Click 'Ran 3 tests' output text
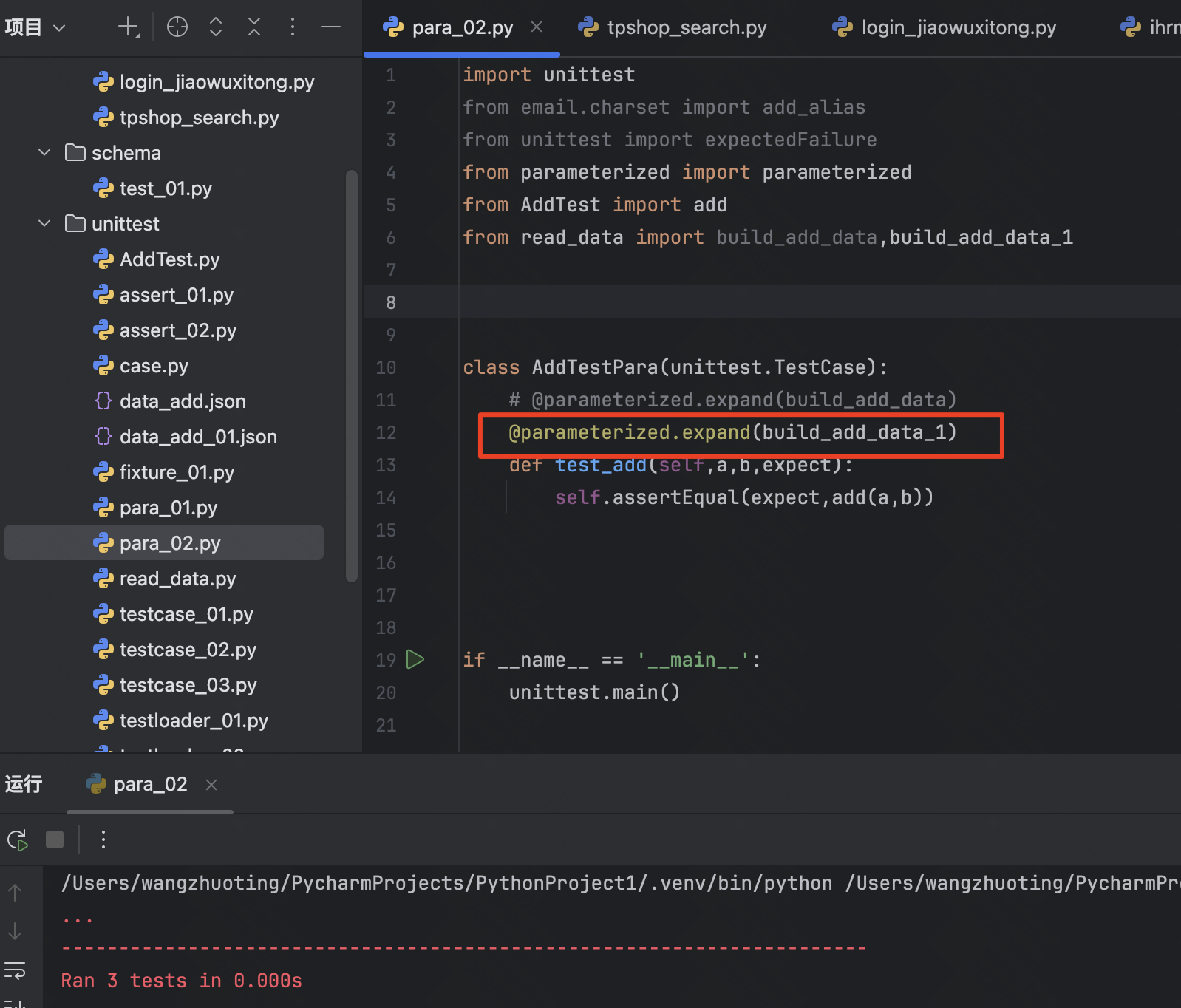Viewport: 1181px width, 1008px height. pyautogui.click(x=182, y=981)
